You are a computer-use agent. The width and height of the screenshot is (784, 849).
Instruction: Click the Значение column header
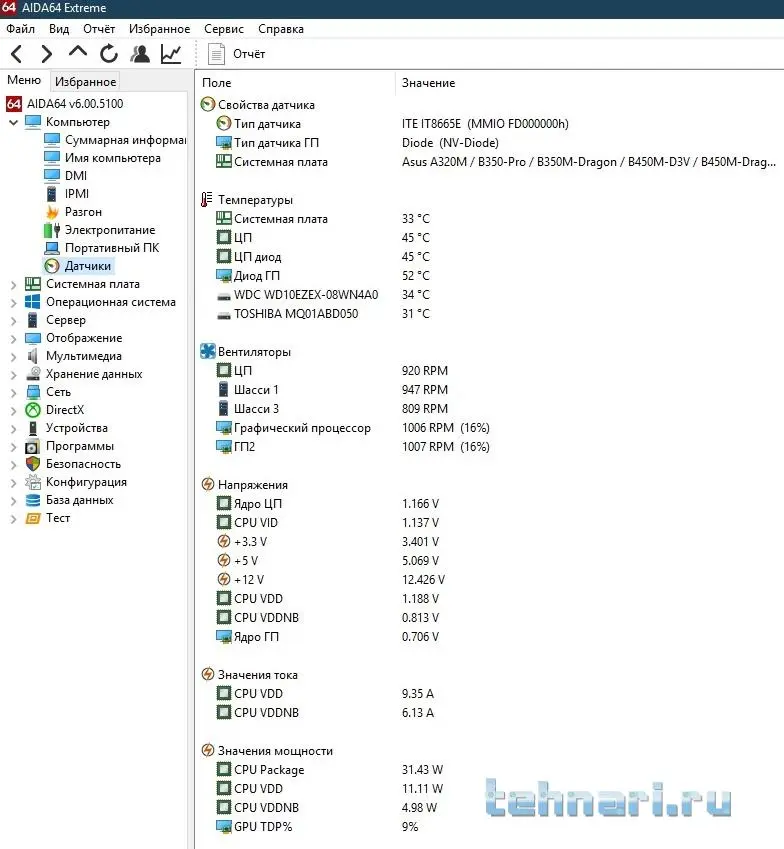coord(428,83)
